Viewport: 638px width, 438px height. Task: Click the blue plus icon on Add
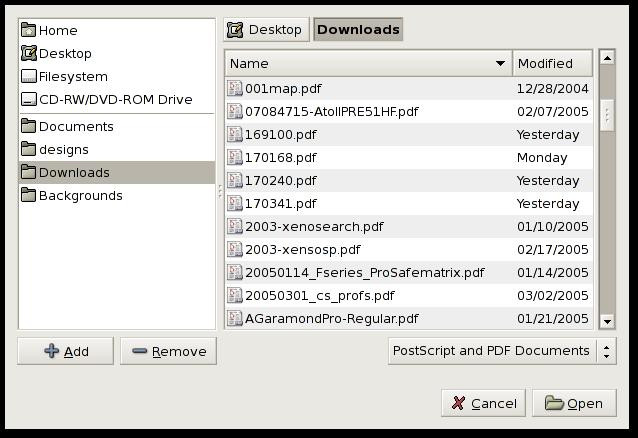point(52,350)
